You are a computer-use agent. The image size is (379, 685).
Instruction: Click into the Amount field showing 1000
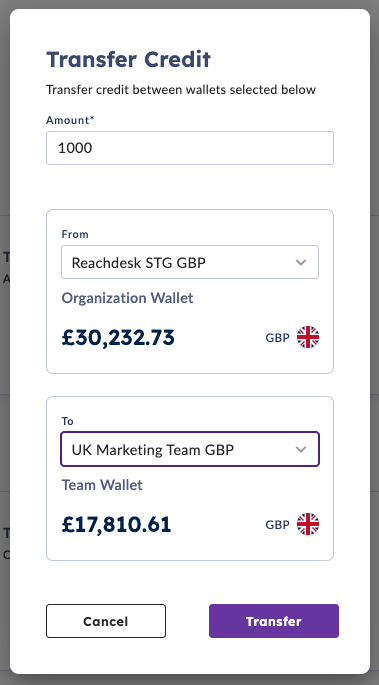[x=190, y=148]
